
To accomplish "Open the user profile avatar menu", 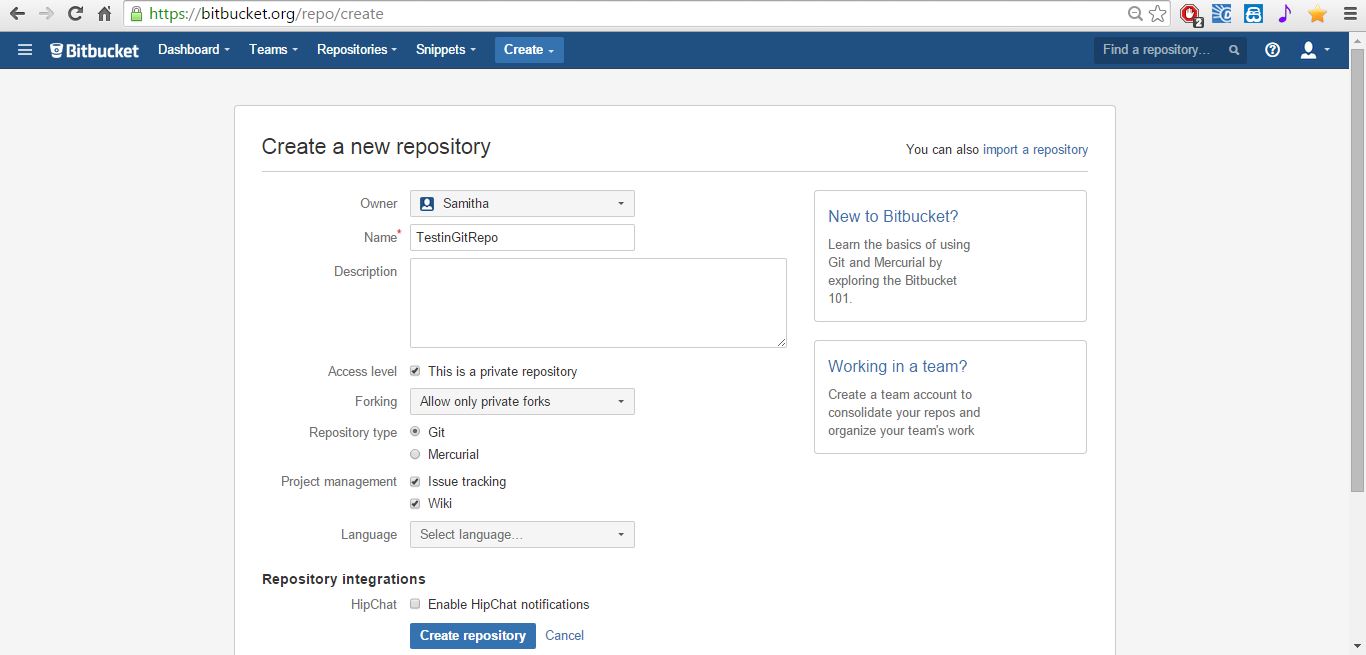I will pos(1314,50).
